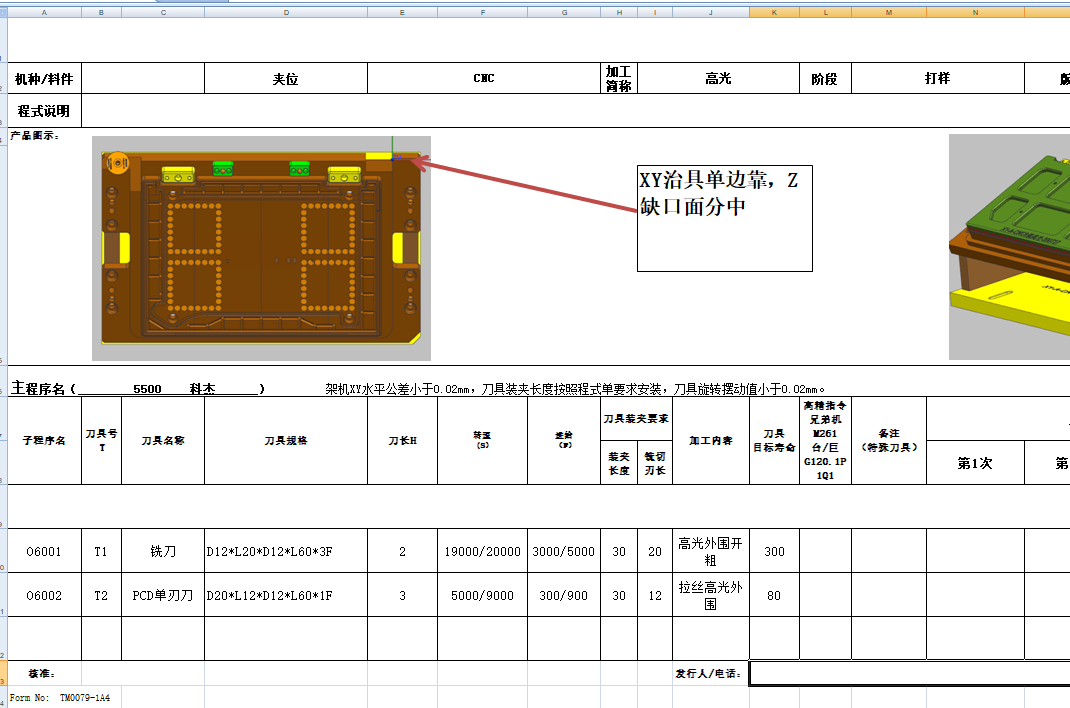Click the 夹位 header cell
The width and height of the screenshot is (1070, 708).
[x=286, y=77]
